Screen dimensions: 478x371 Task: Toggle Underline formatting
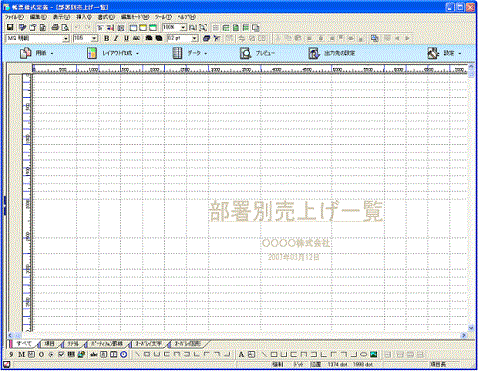click(x=126, y=38)
